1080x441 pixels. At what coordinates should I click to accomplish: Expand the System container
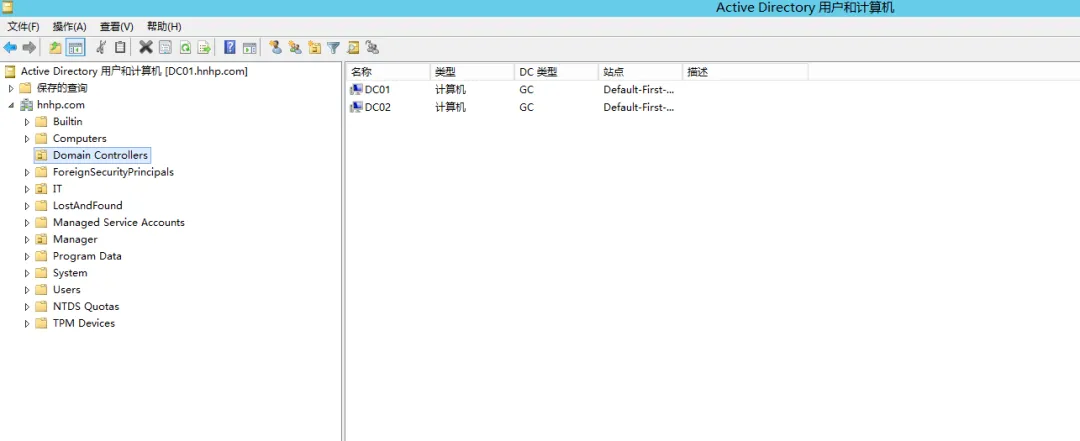pos(27,273)
